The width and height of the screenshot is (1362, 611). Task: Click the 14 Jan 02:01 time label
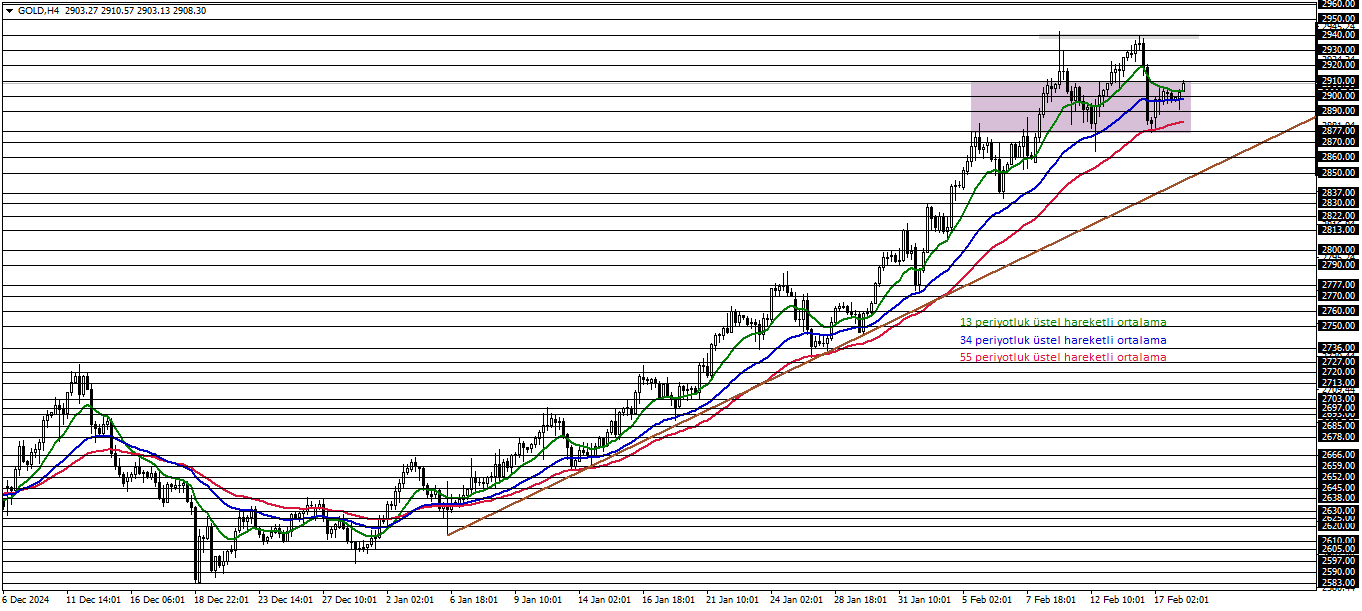605,600
